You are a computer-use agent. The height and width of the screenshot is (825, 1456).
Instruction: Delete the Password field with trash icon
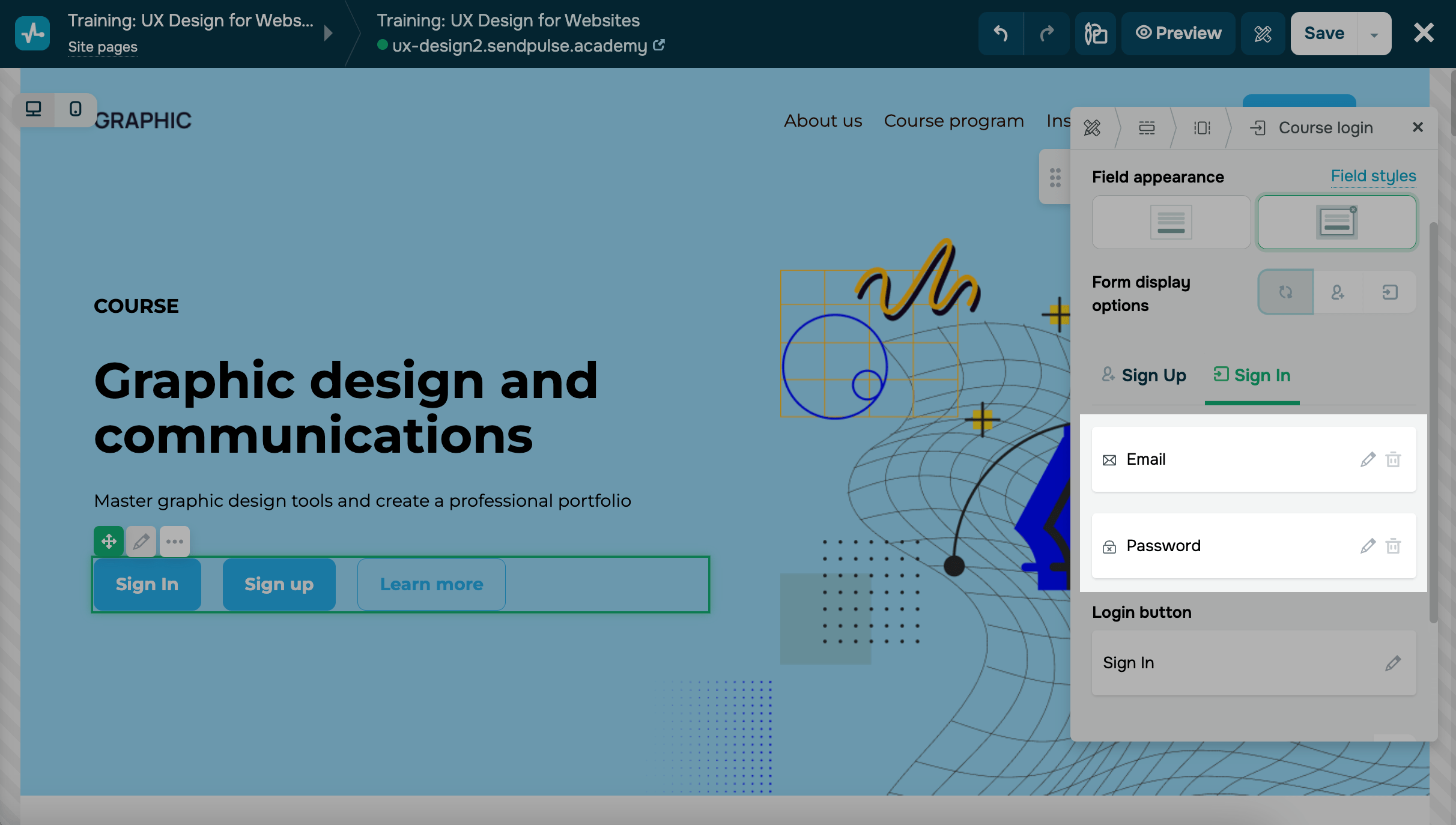(1393, 546)
